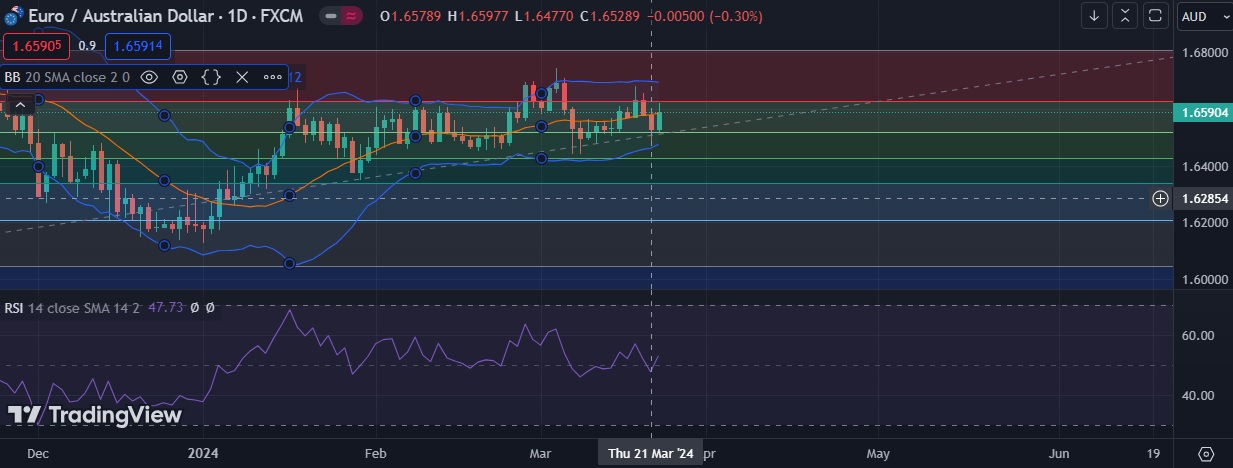Screen dimensions: 1233x468
Task: Click the 0.9 spread value
Action: click(87, 46)
